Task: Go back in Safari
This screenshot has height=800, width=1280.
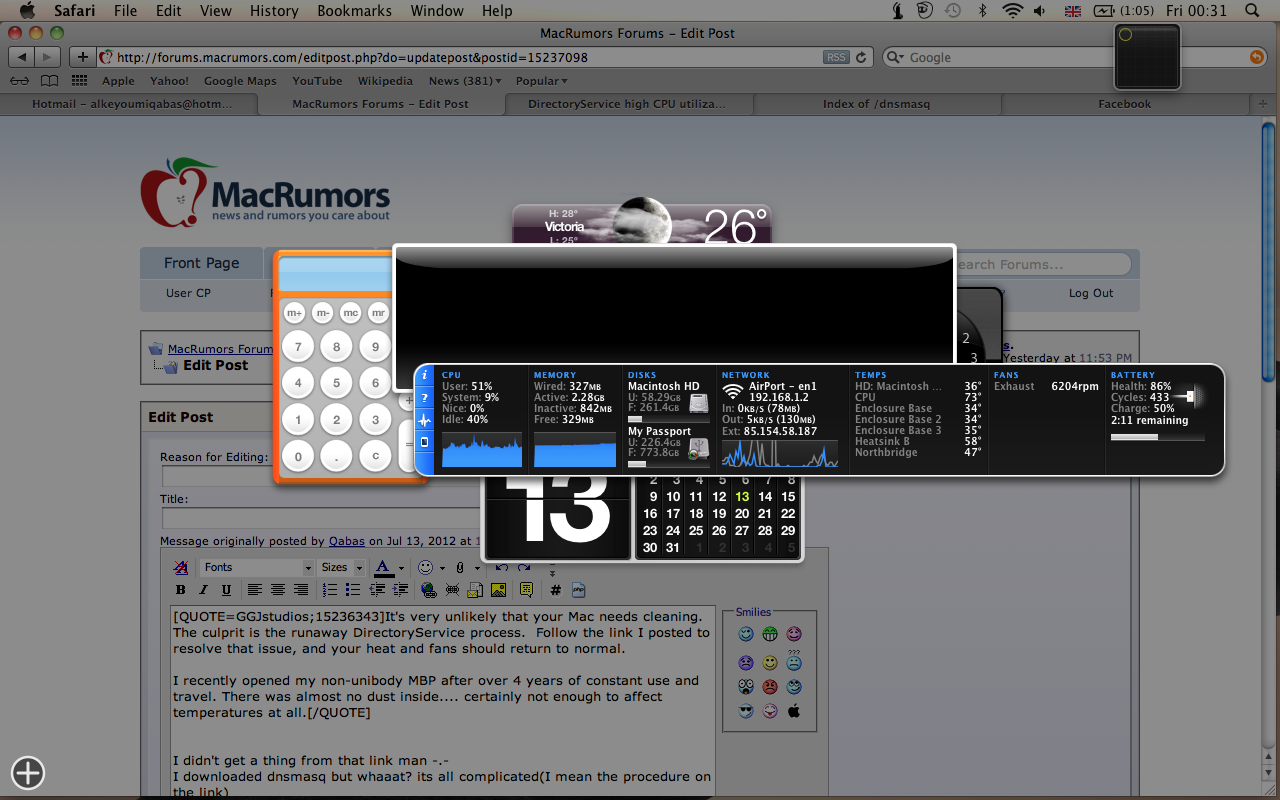Action: coord(22,57)
